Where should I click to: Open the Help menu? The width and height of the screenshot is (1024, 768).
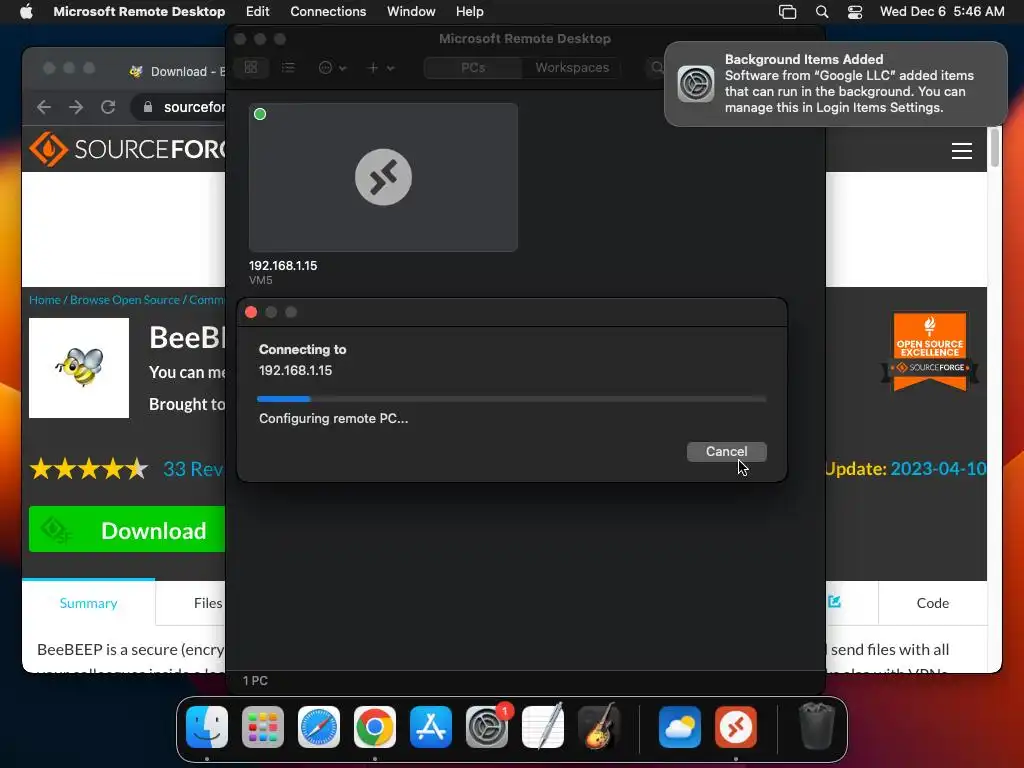[x=470, y=11]
